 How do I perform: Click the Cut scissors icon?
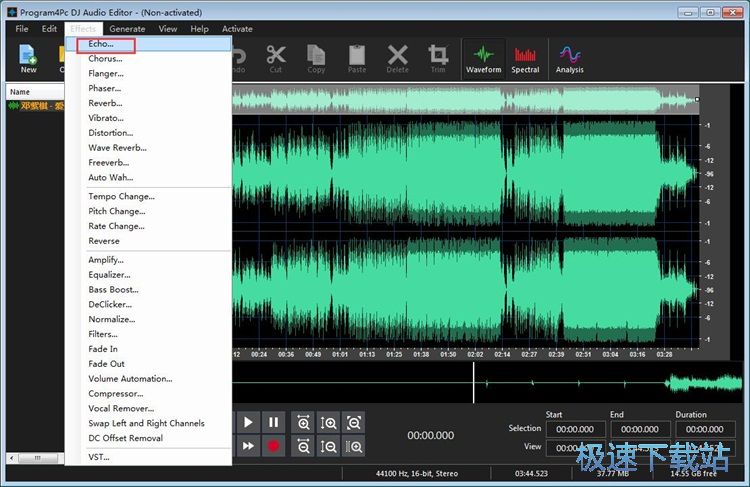276,57
